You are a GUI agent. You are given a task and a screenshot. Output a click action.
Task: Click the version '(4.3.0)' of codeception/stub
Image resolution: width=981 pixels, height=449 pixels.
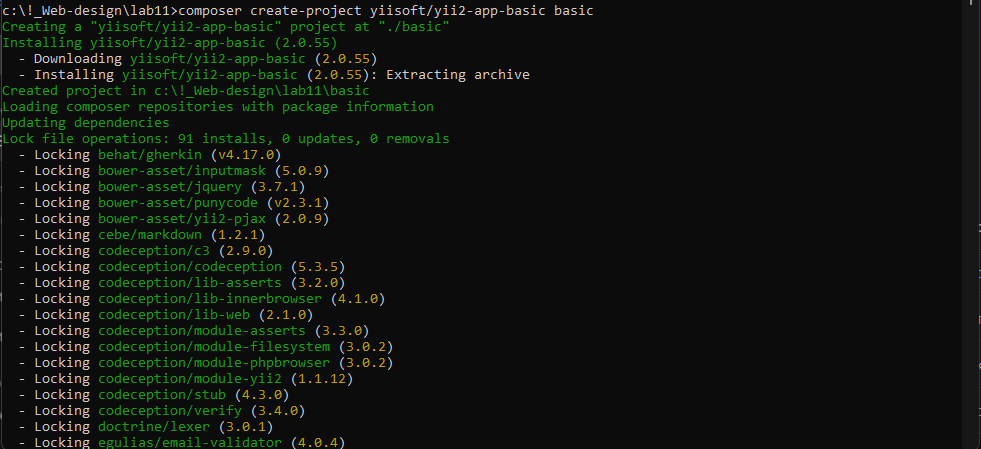pyautogui.click(x=262, y=395)
